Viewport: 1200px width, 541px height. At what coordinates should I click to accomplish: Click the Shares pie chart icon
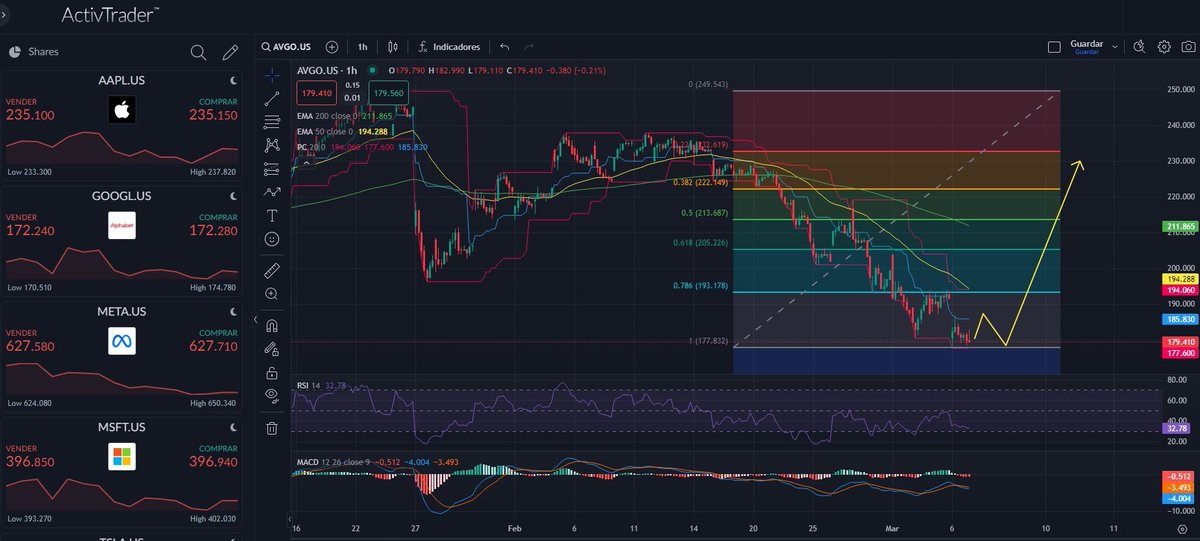point(15,52)
